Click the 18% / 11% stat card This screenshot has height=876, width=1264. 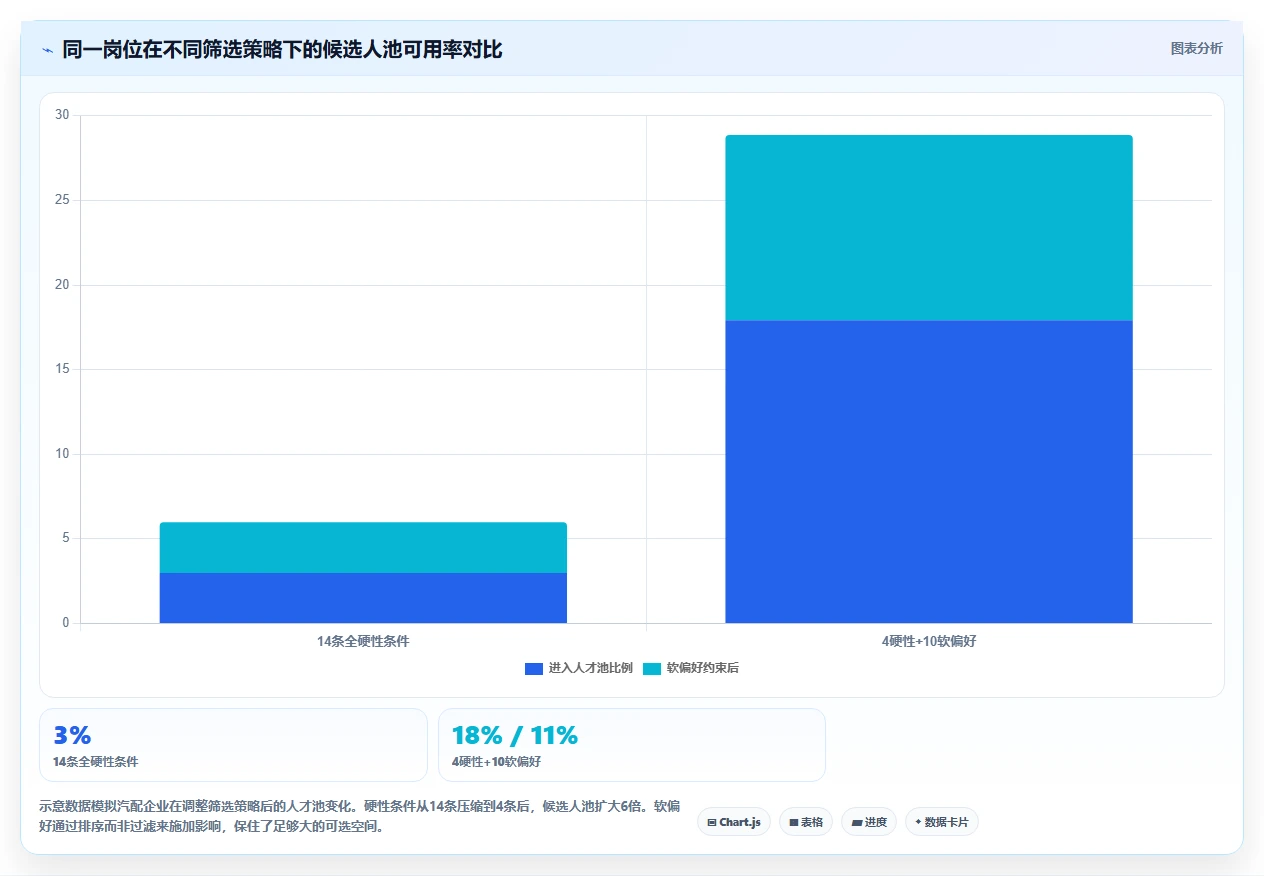632,745
